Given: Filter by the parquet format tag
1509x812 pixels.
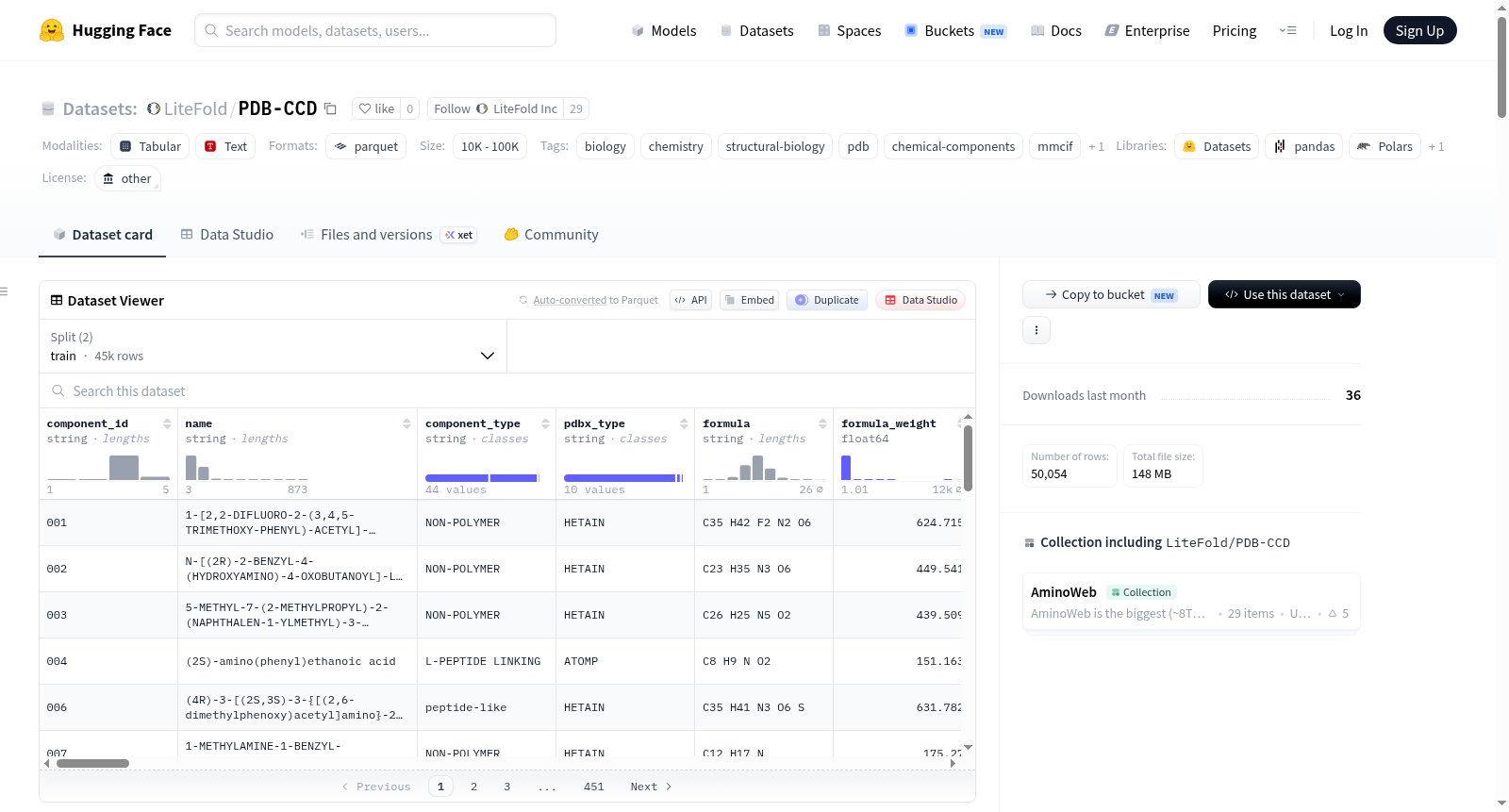Looking at the screenshot, I should tap(366, 146).
